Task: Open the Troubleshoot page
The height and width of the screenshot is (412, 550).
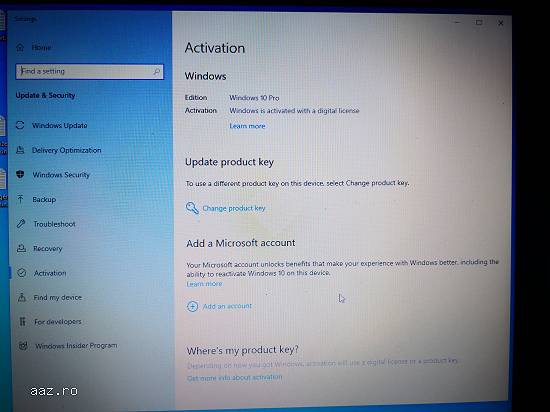Action: click(x=54, y=224)
